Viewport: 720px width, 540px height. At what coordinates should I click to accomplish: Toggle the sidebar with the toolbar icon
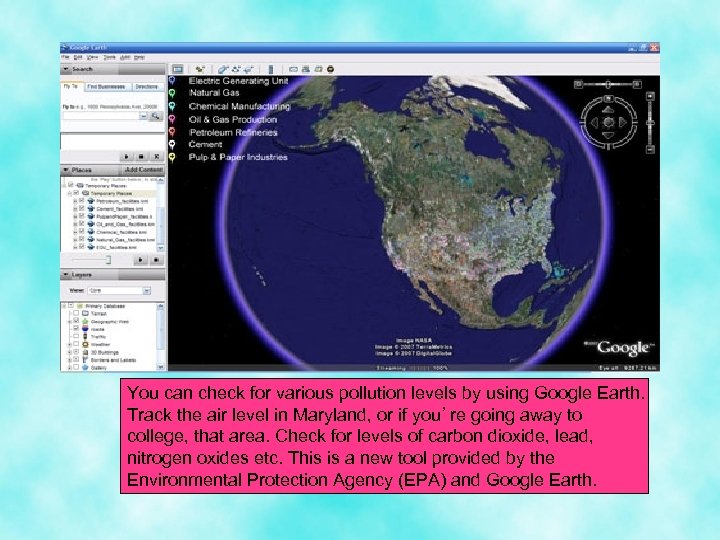pos(178,69)
